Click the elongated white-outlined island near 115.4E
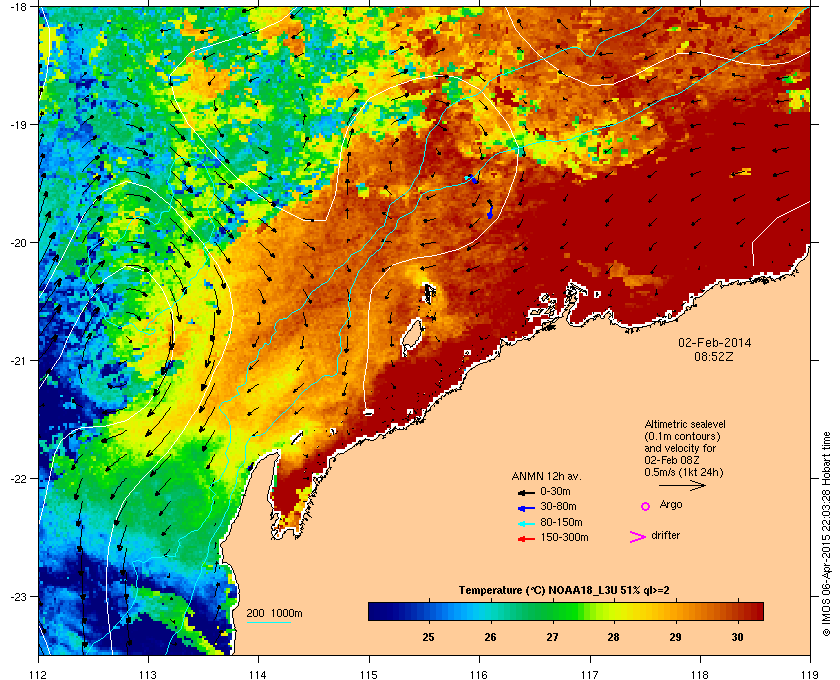The image size is (840, 680). (412, 337)
